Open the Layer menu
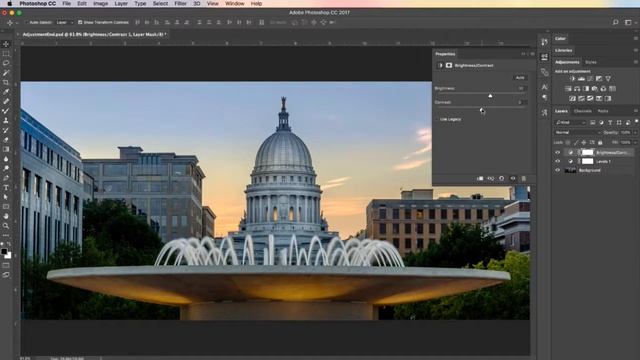Screen dimensions: 640x360 click(x=121, y=4)
